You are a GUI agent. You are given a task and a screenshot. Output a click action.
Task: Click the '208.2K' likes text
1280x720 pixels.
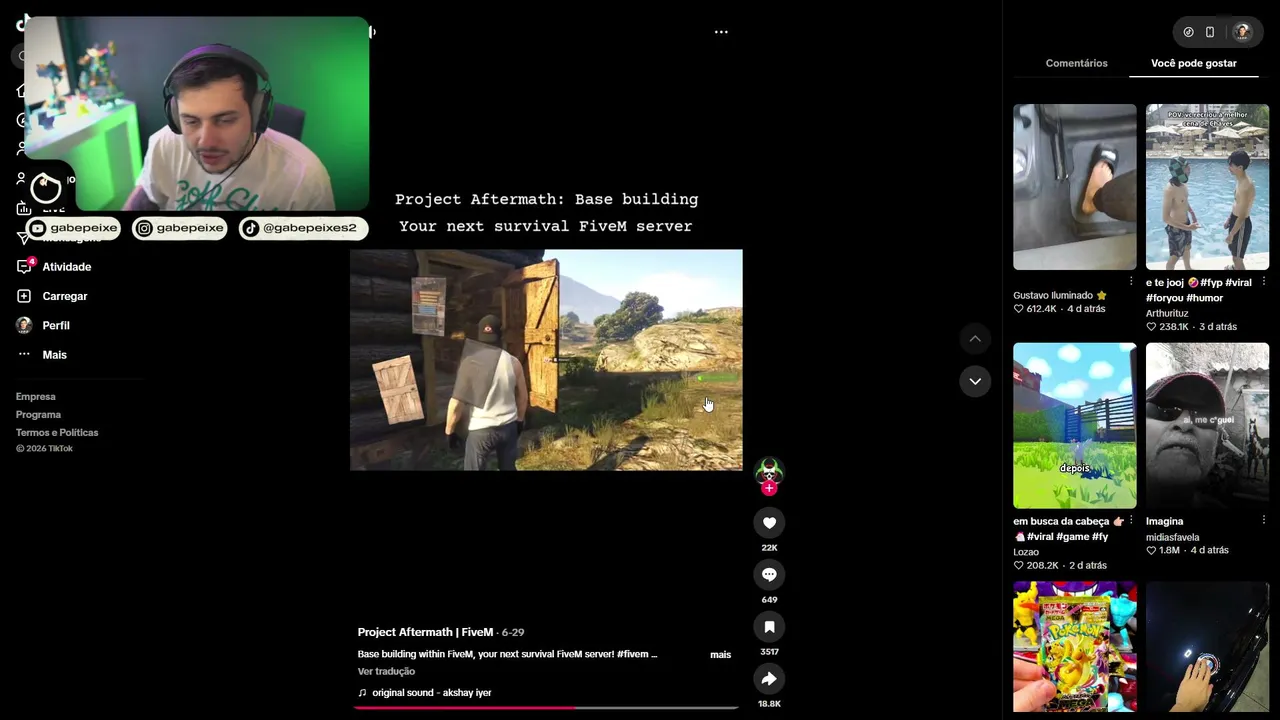[x=1042, y=566]
